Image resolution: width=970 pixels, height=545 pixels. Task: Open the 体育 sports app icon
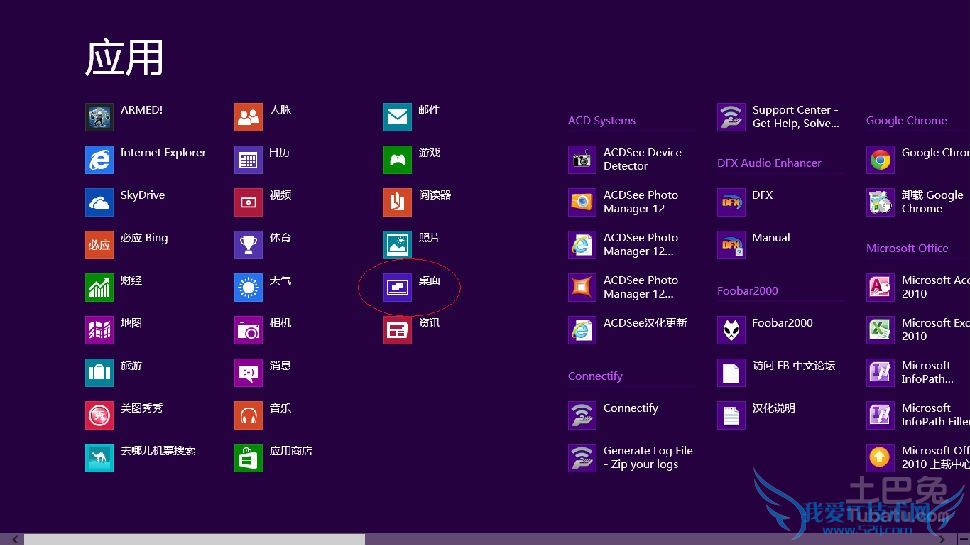click(248, 245)
